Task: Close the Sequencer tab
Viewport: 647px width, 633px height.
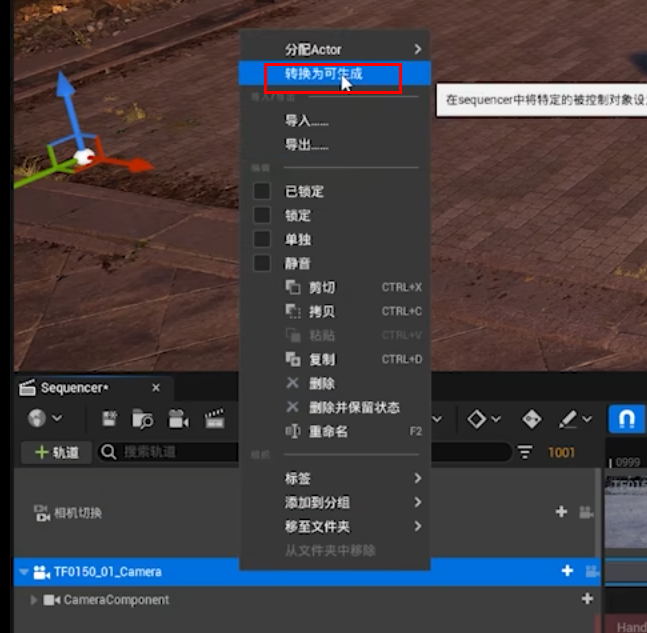Action: click(x=156, y=388)
